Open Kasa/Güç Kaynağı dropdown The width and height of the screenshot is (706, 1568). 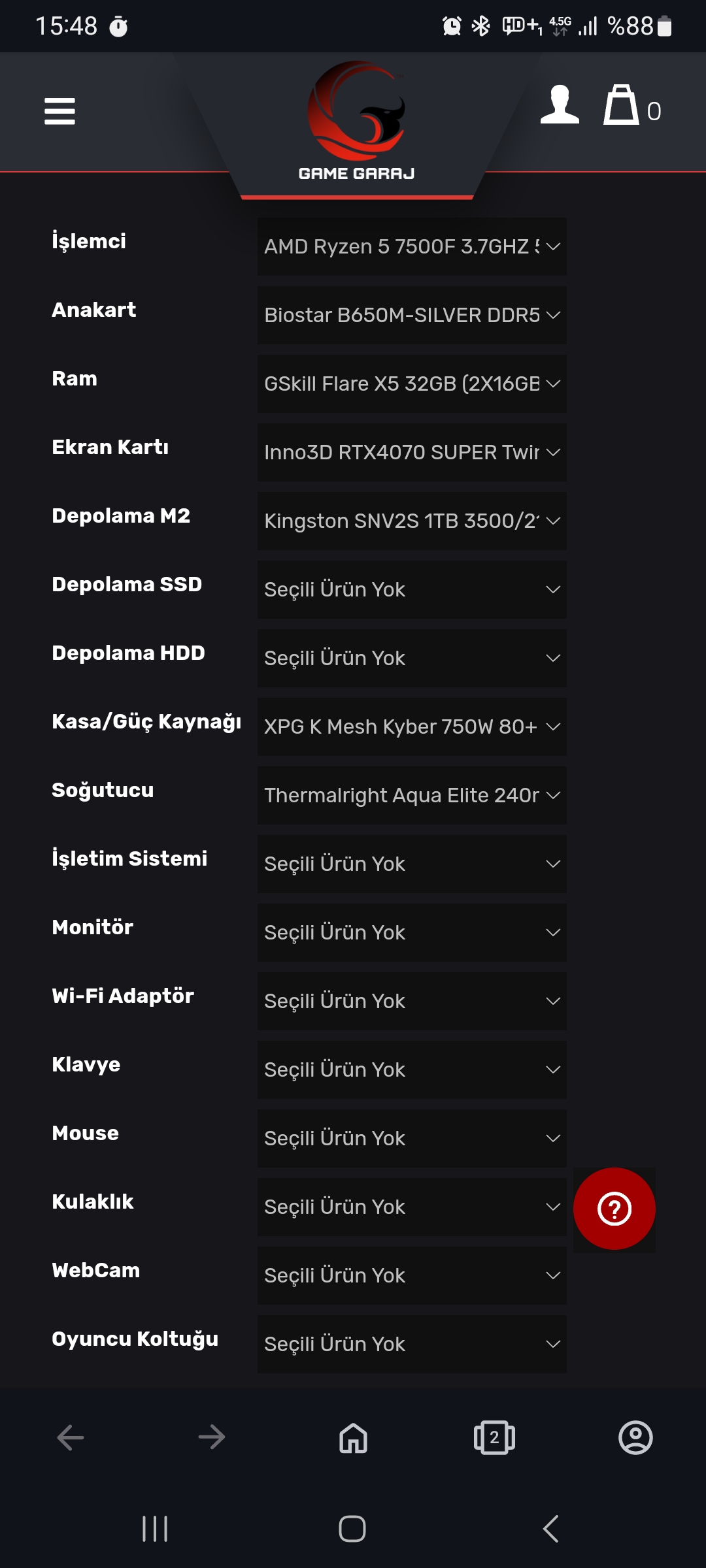coord(412,727)
